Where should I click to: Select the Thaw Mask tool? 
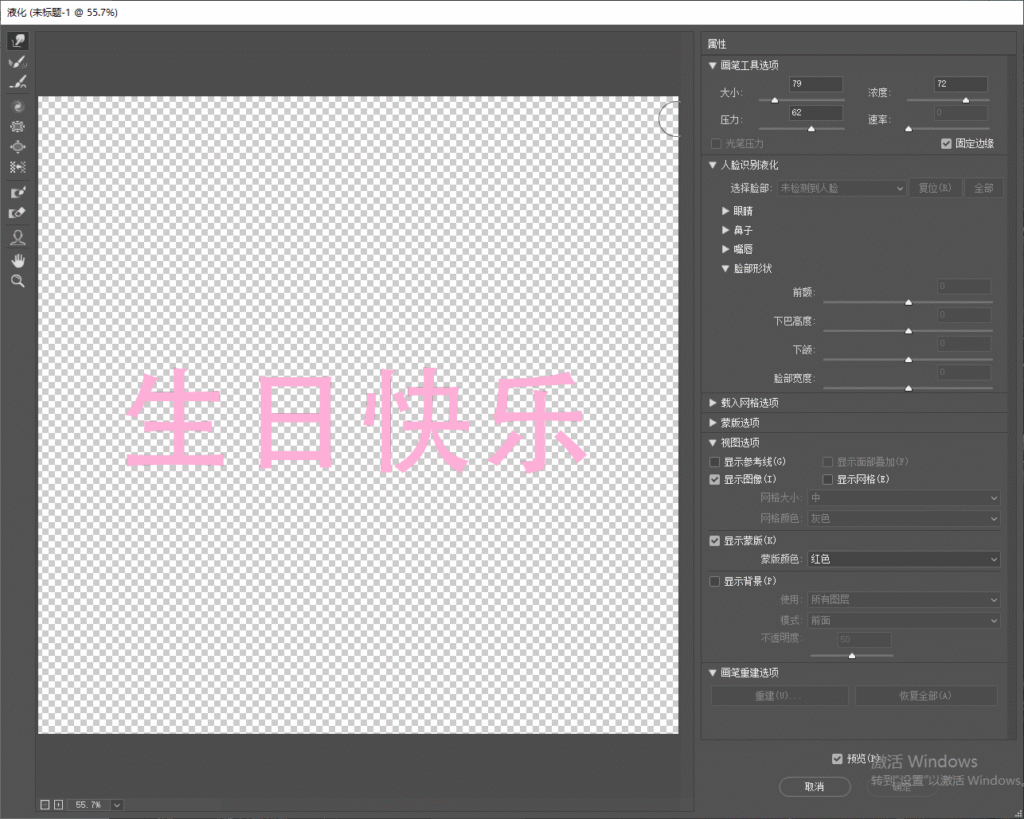pyautogui.click(x=18, y=212)
